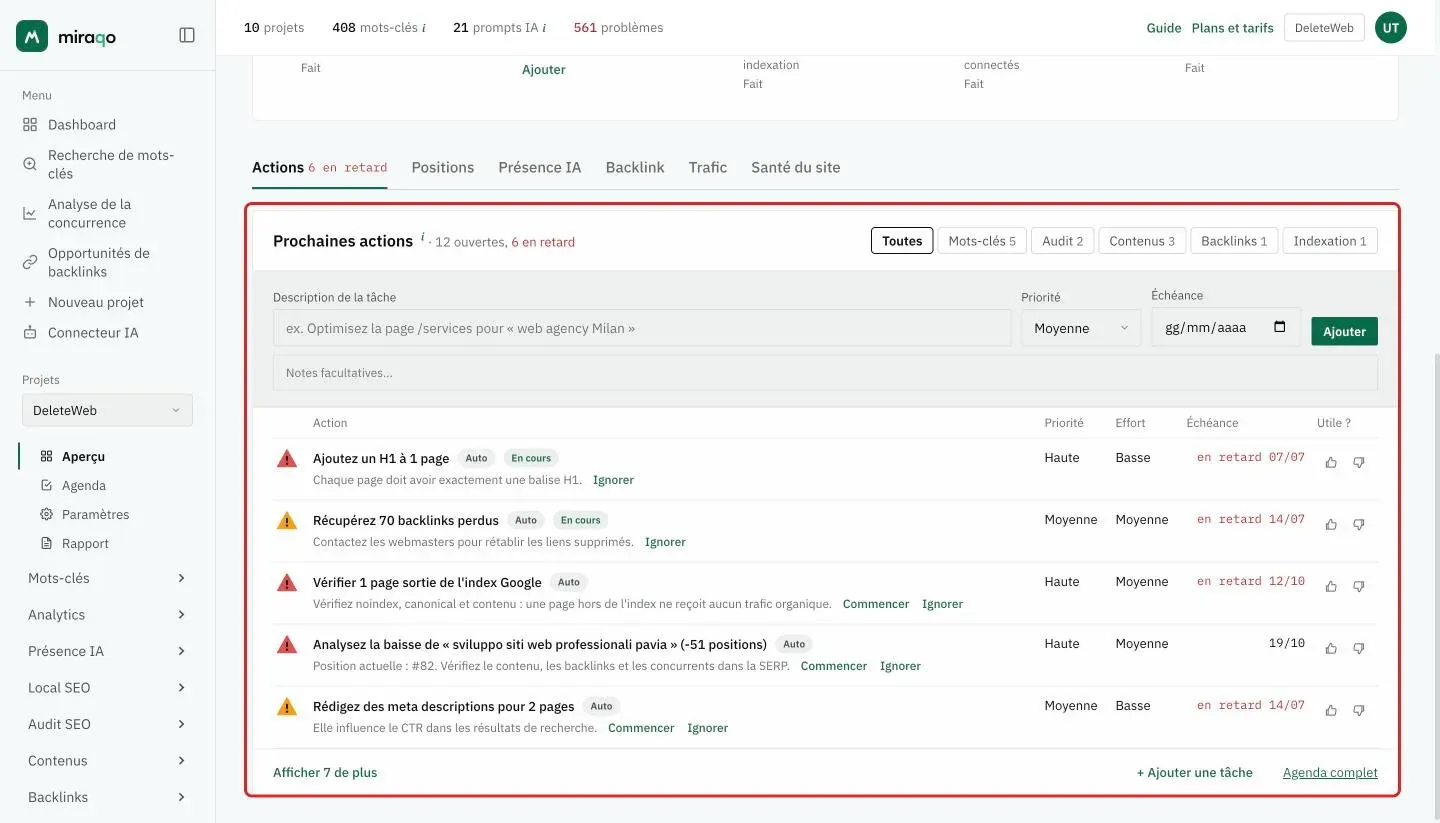Filter actions by Backlinks 1
Screen dimensions: 1440x823
tap(1234, 241)
